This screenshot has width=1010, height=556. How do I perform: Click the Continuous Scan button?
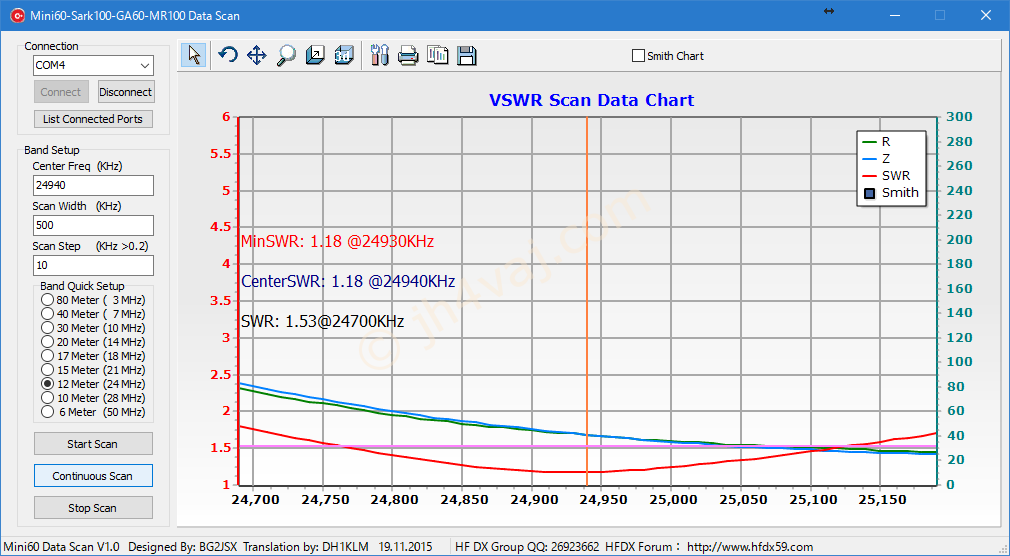point(93,476)
